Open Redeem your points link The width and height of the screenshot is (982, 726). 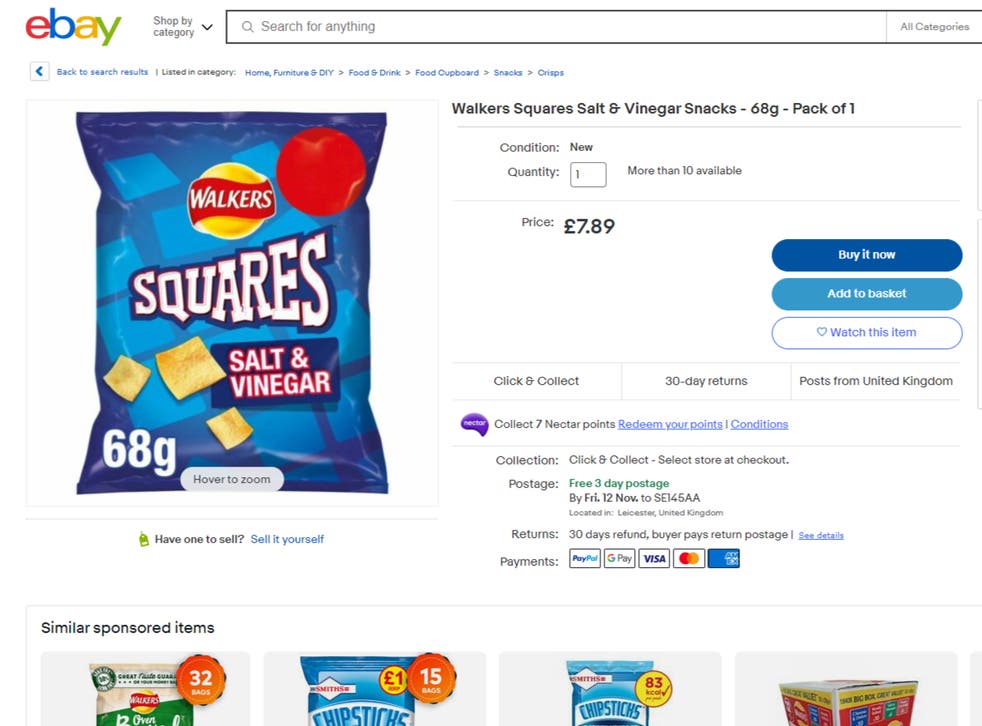(x=670, y=424)
